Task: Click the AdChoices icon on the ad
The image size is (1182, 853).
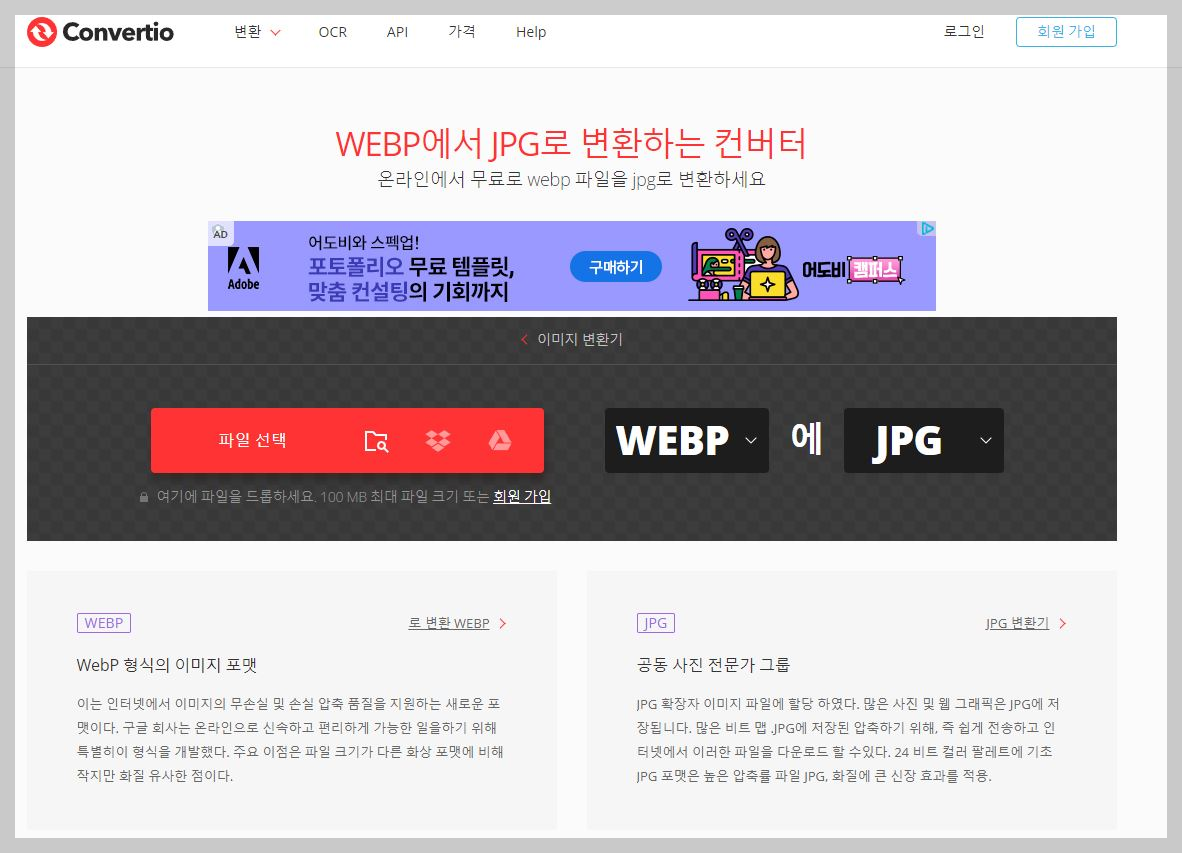Action: pyautogui.click(x=927, y=228)
